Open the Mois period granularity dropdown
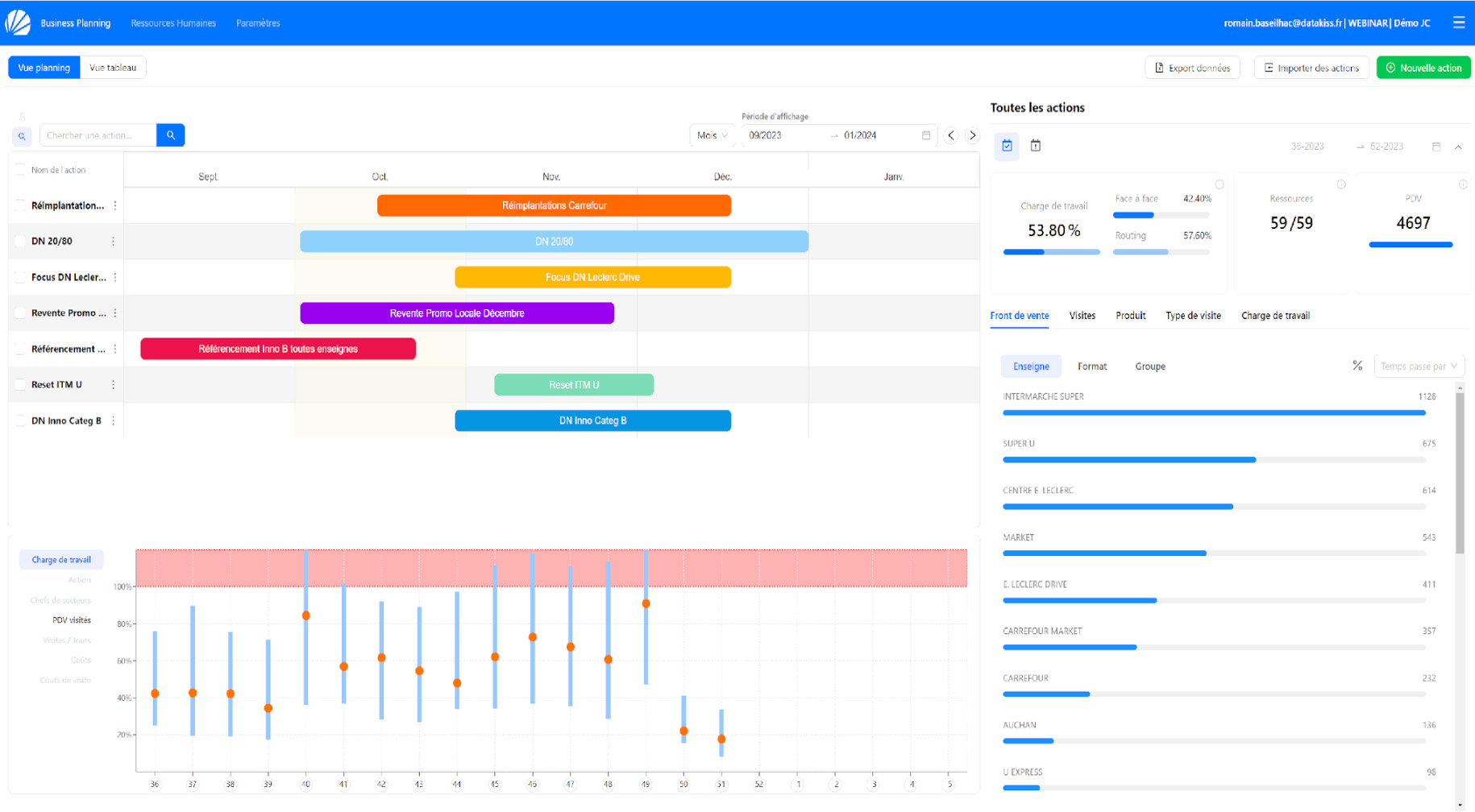 (712, 135)
